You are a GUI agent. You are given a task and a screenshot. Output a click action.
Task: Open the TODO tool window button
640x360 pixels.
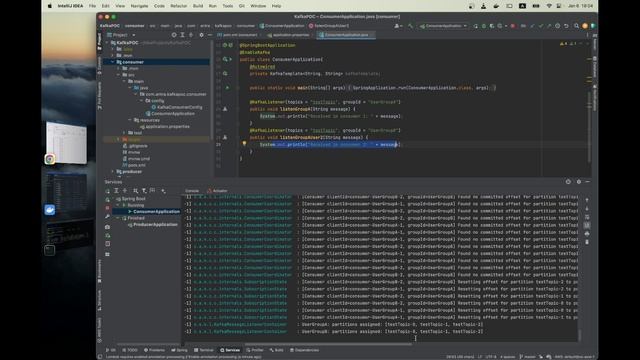[130, 350]
